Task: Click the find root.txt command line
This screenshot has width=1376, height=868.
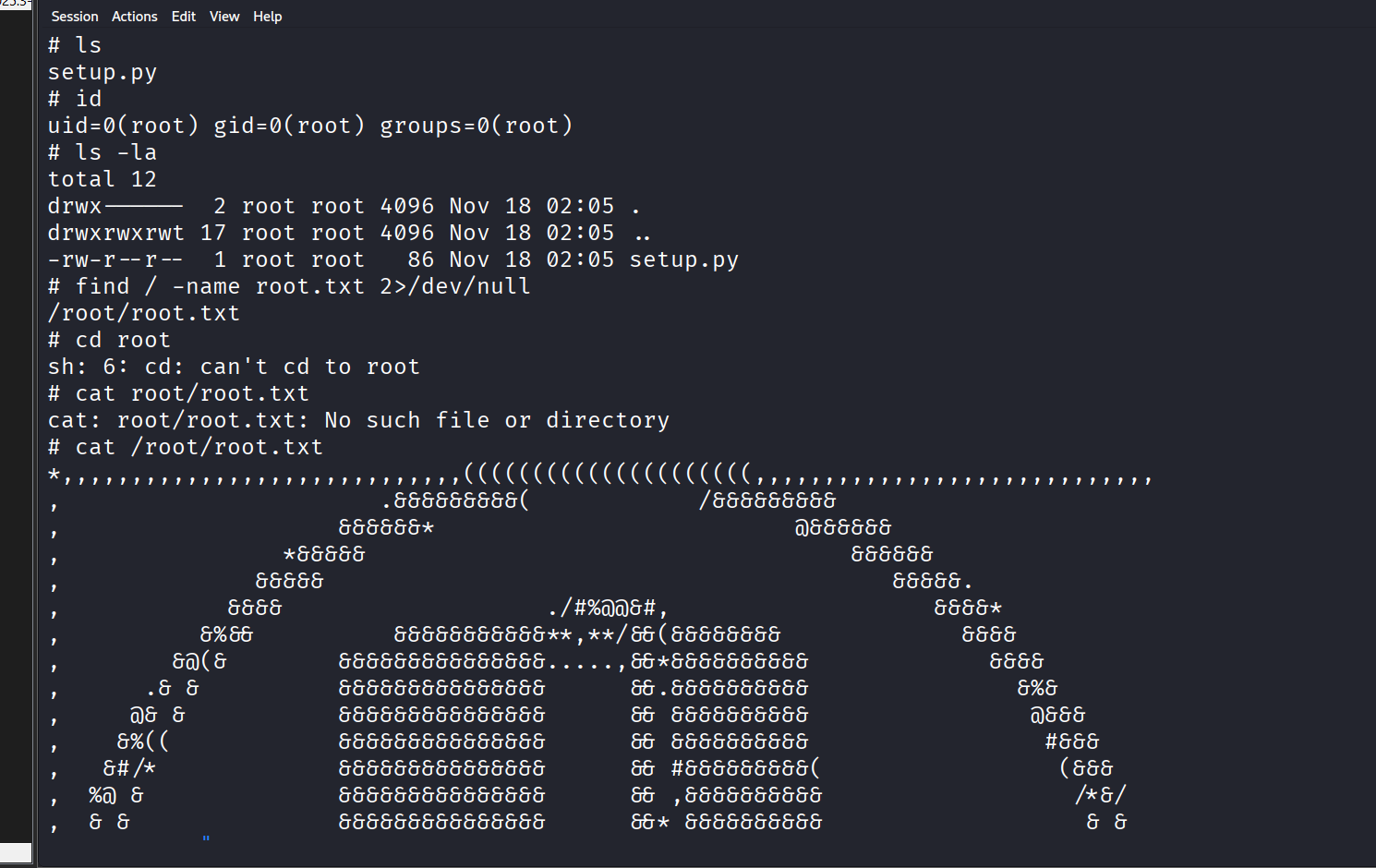Action: pos(289,286)
